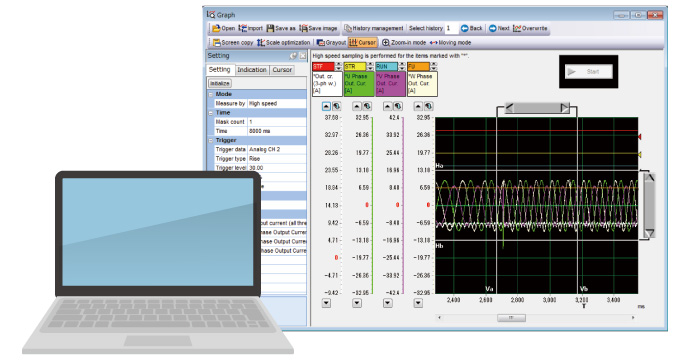This screenshot has width=690, height=360.
Task: Run Scale optimization
Action: click(x=283, y=43)
